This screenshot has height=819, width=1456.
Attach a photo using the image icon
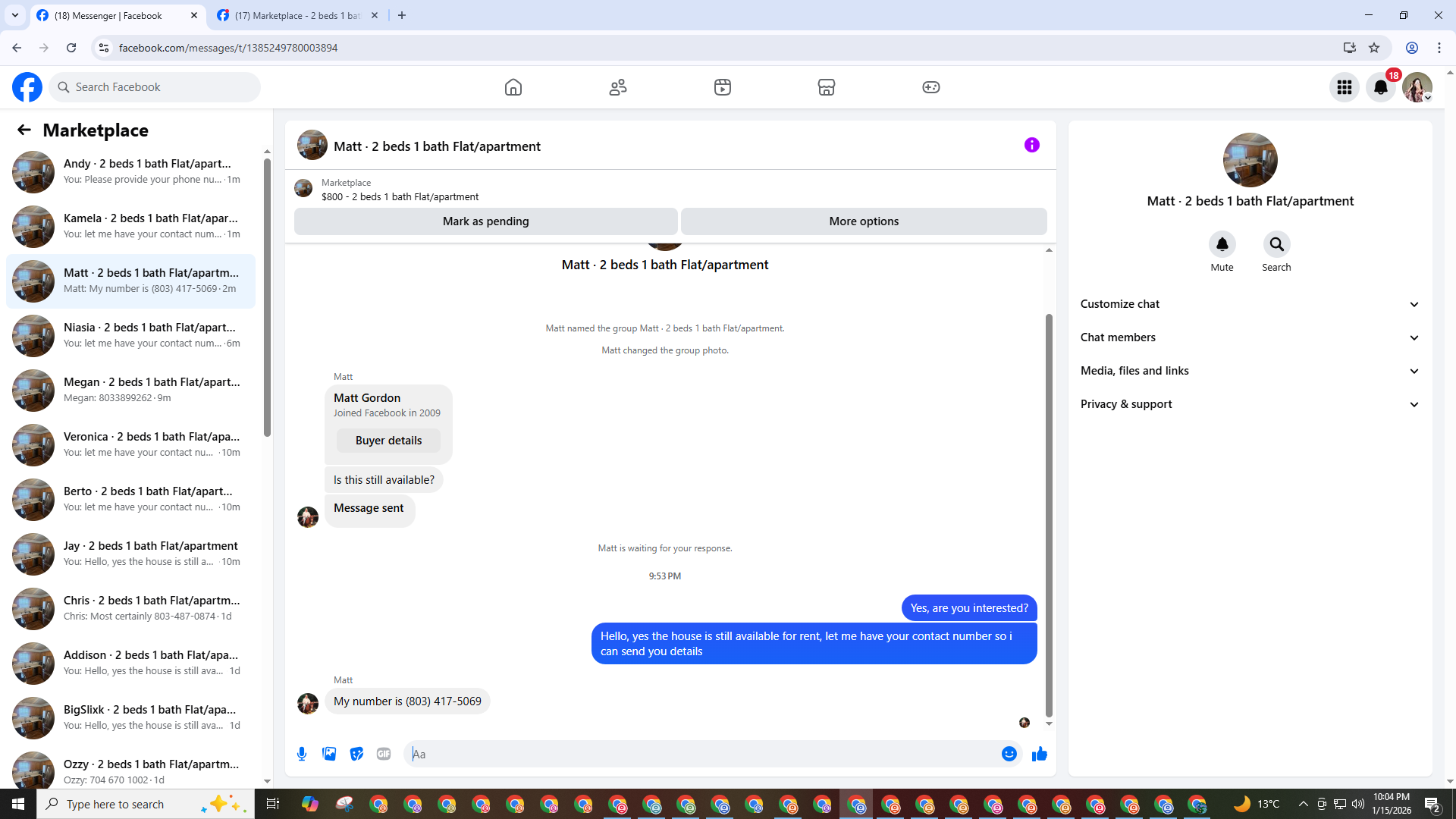[329, 754]
